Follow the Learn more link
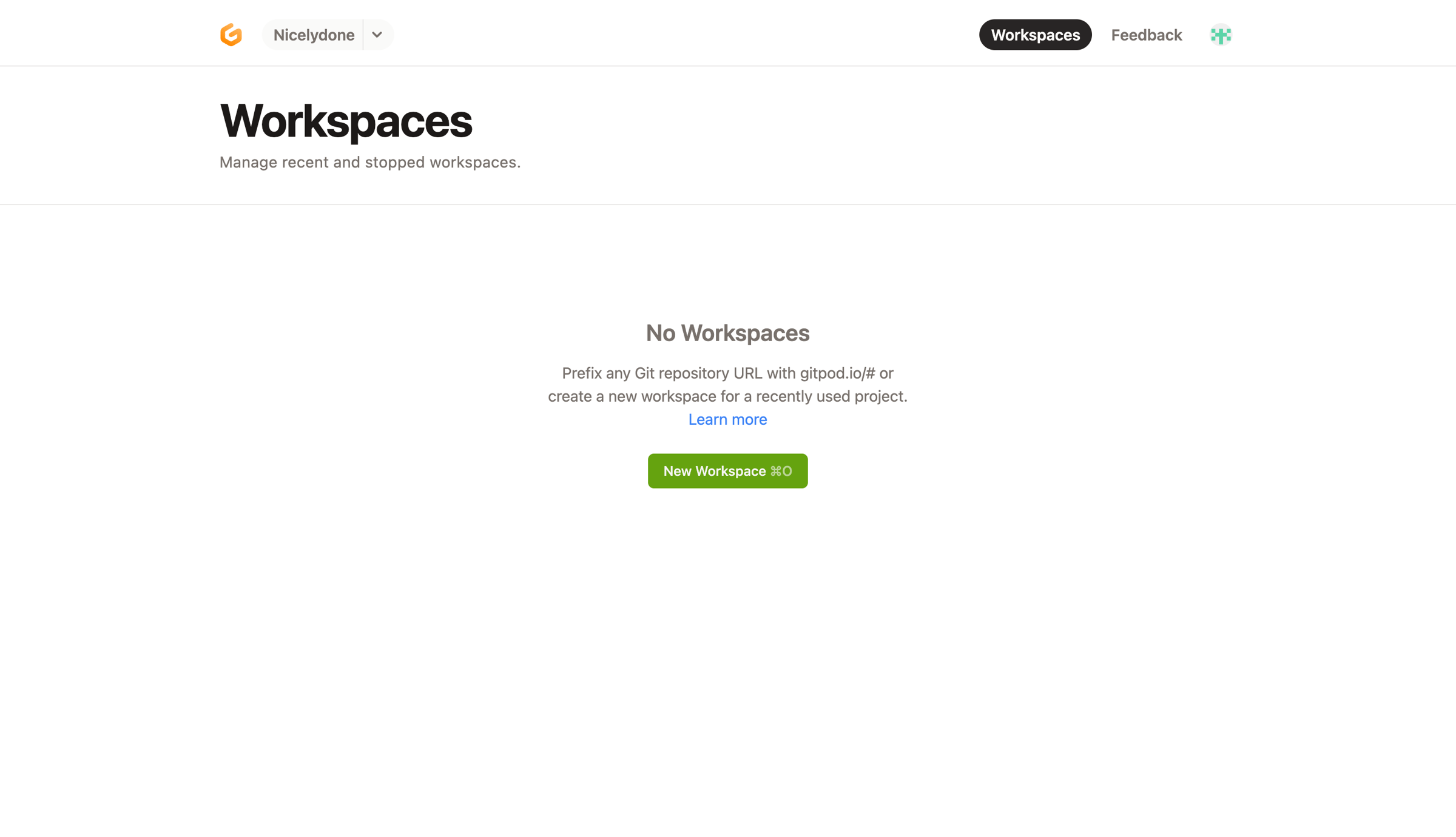This screenshot has width=1456, height=837. [x=727, y=419]
